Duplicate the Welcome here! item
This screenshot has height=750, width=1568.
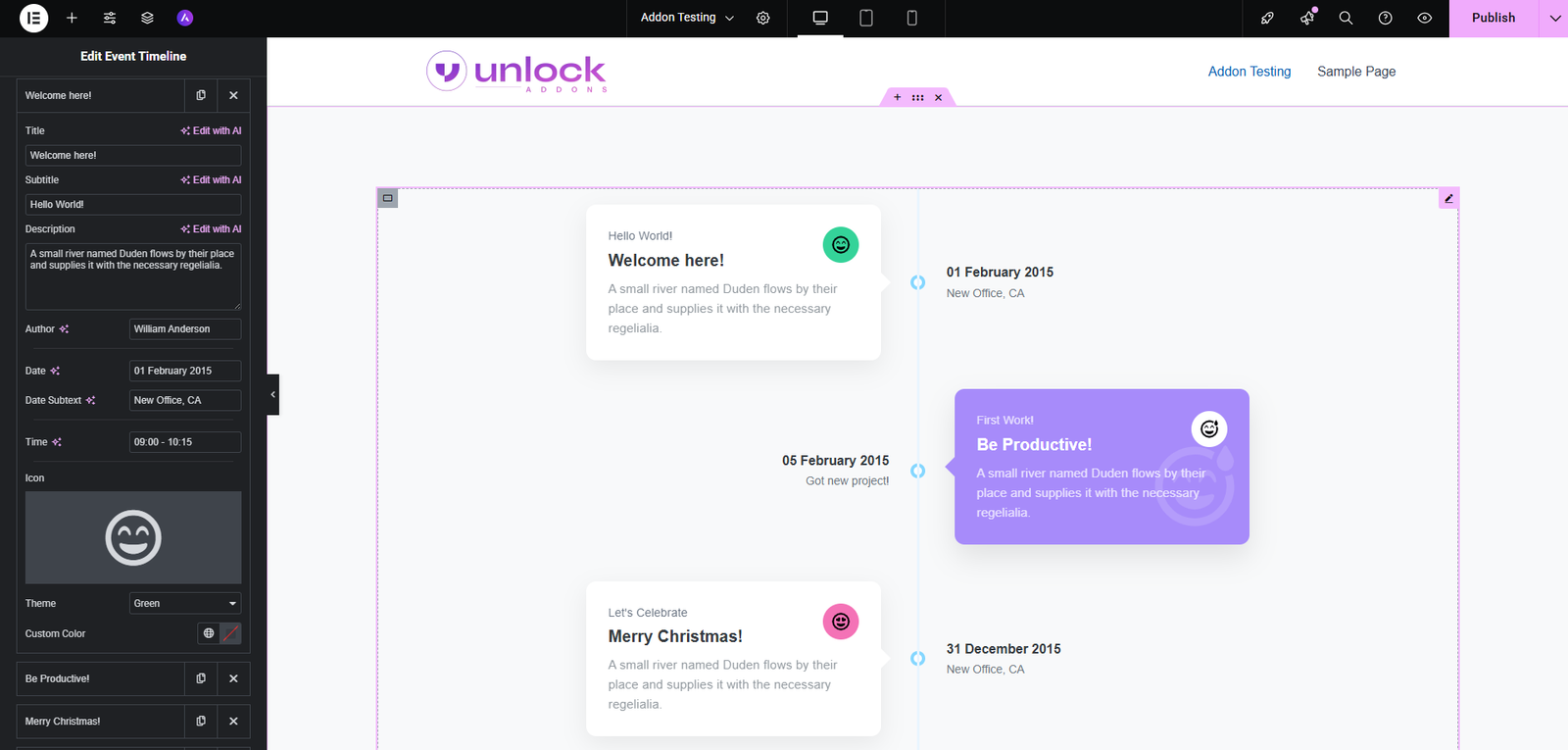point(201,95)
